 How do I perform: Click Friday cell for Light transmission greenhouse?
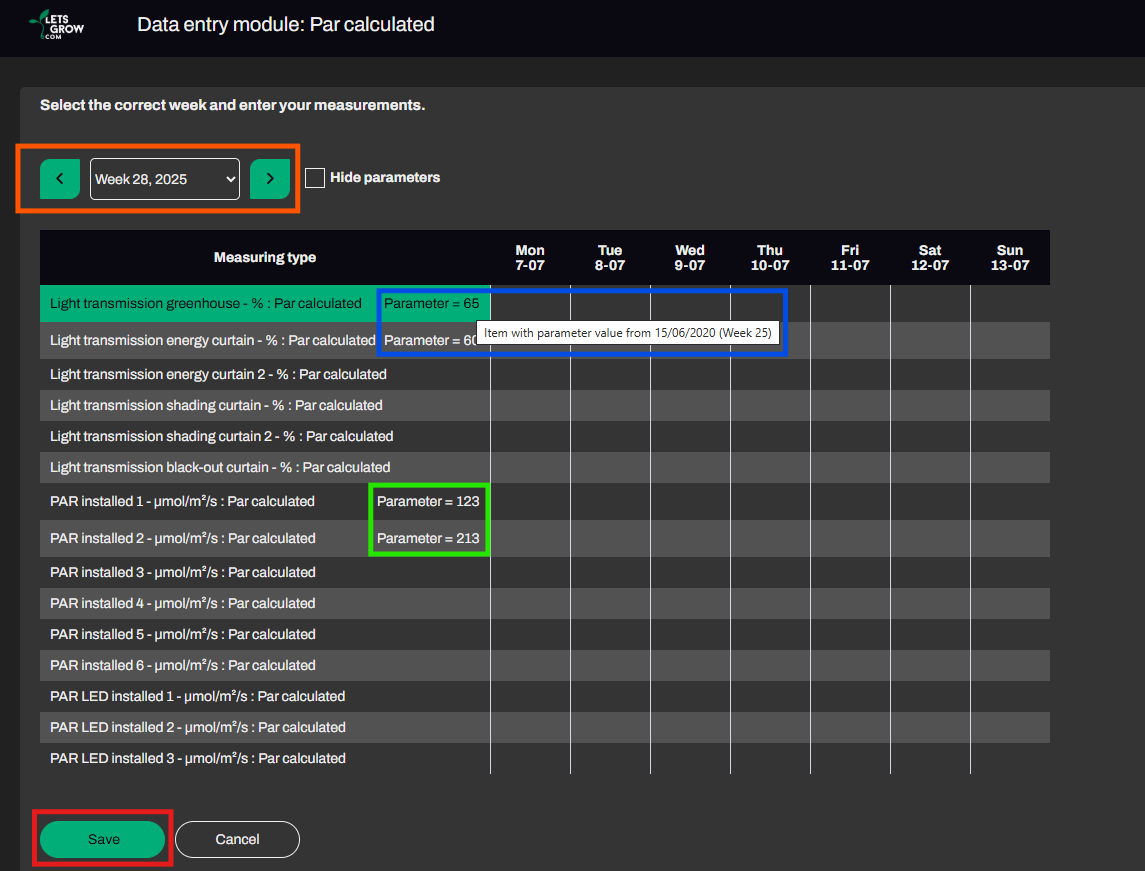[850, 303]
